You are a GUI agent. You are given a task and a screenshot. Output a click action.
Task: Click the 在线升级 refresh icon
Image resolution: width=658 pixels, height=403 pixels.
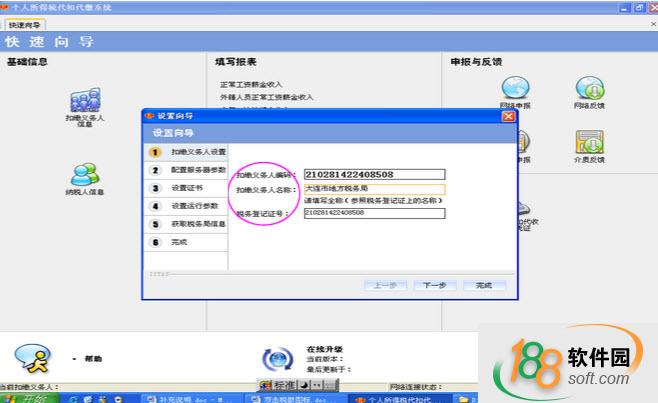pos(276,359)
